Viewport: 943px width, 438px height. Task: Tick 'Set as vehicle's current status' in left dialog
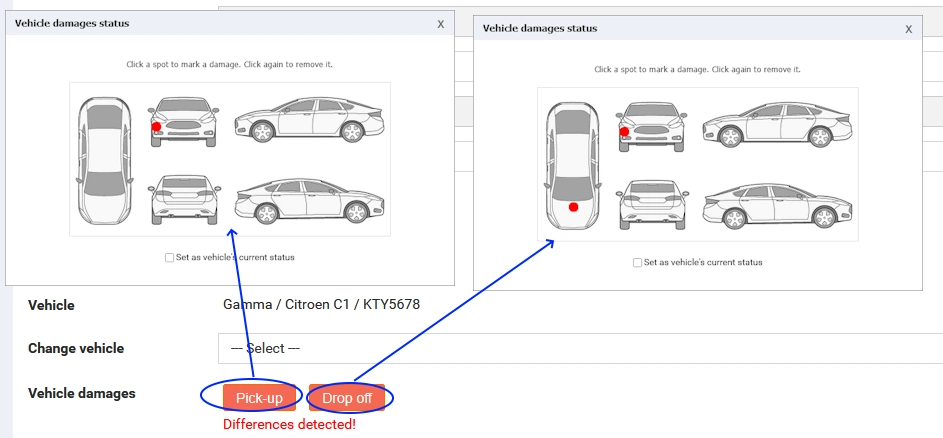170,258
